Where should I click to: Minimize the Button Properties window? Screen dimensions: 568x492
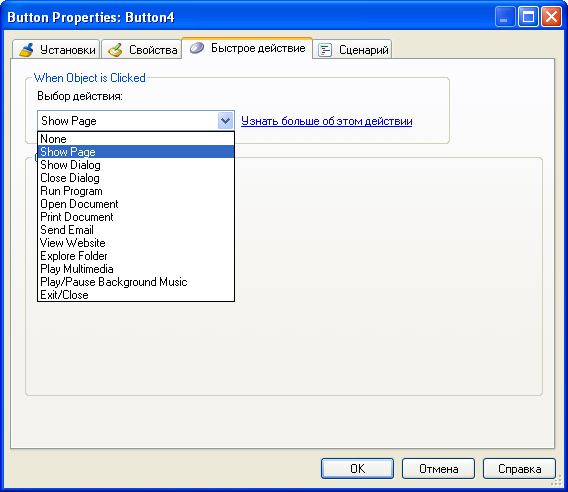click(x=505, y=17)
